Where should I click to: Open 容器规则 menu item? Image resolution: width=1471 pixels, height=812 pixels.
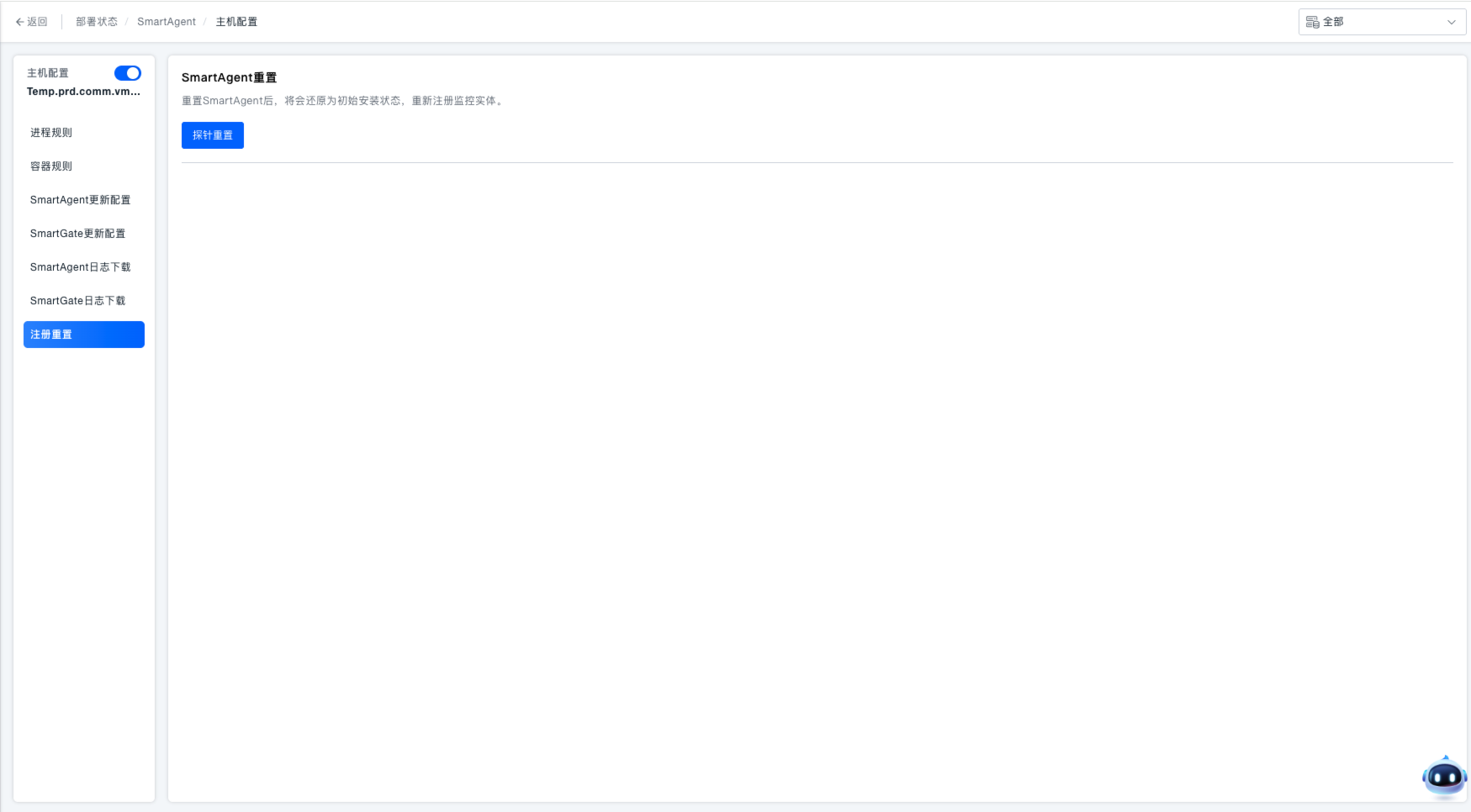(x=51, y=166)
